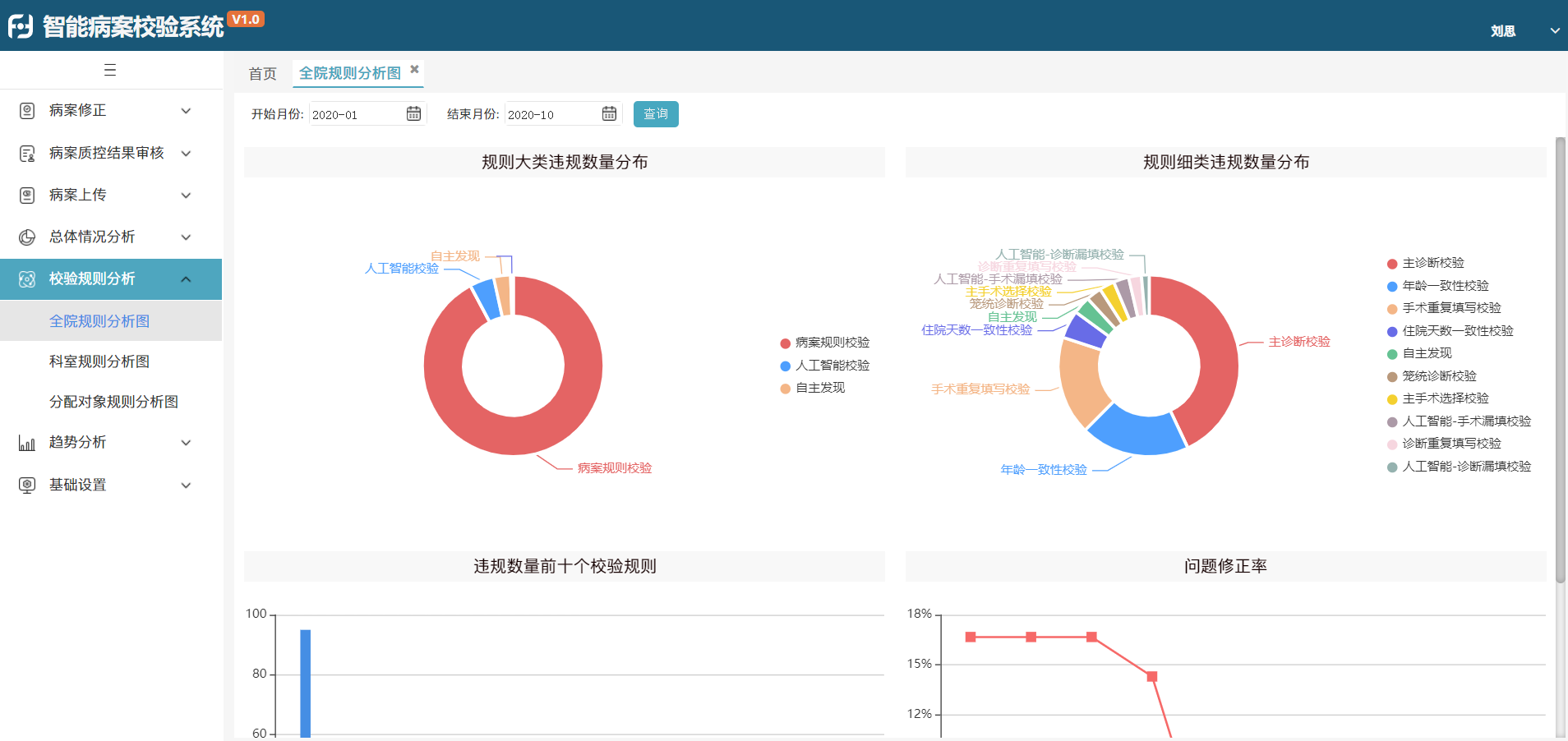Screen dimensions: 1568x741
Task: Expand the 总体情况分析 menu chevron
Action: 187,237
